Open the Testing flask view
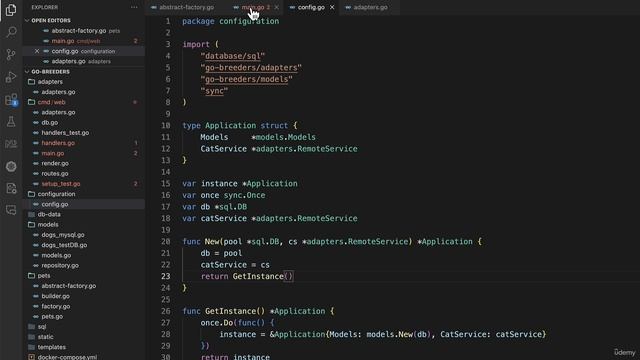 click(x=11, y=121)
